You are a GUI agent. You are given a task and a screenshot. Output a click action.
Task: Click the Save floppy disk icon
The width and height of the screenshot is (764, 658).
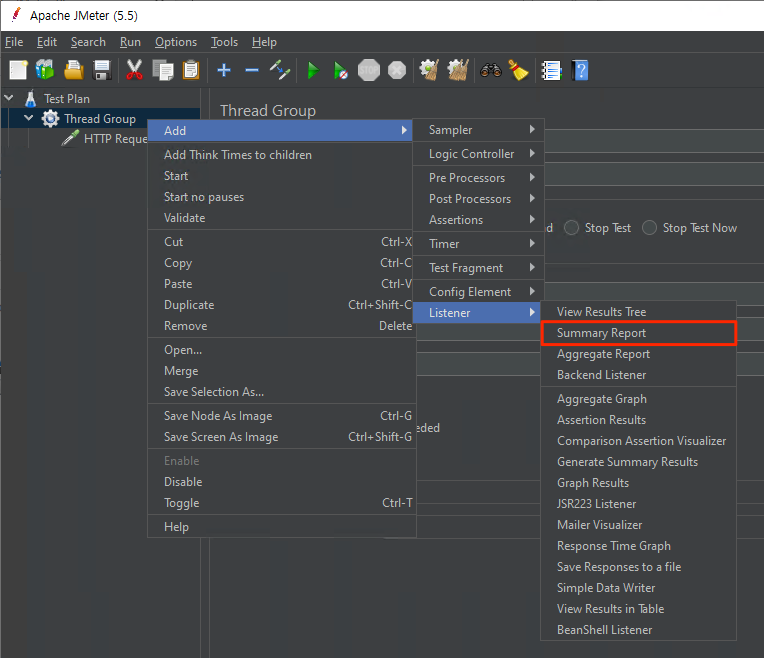click(102, 70)
